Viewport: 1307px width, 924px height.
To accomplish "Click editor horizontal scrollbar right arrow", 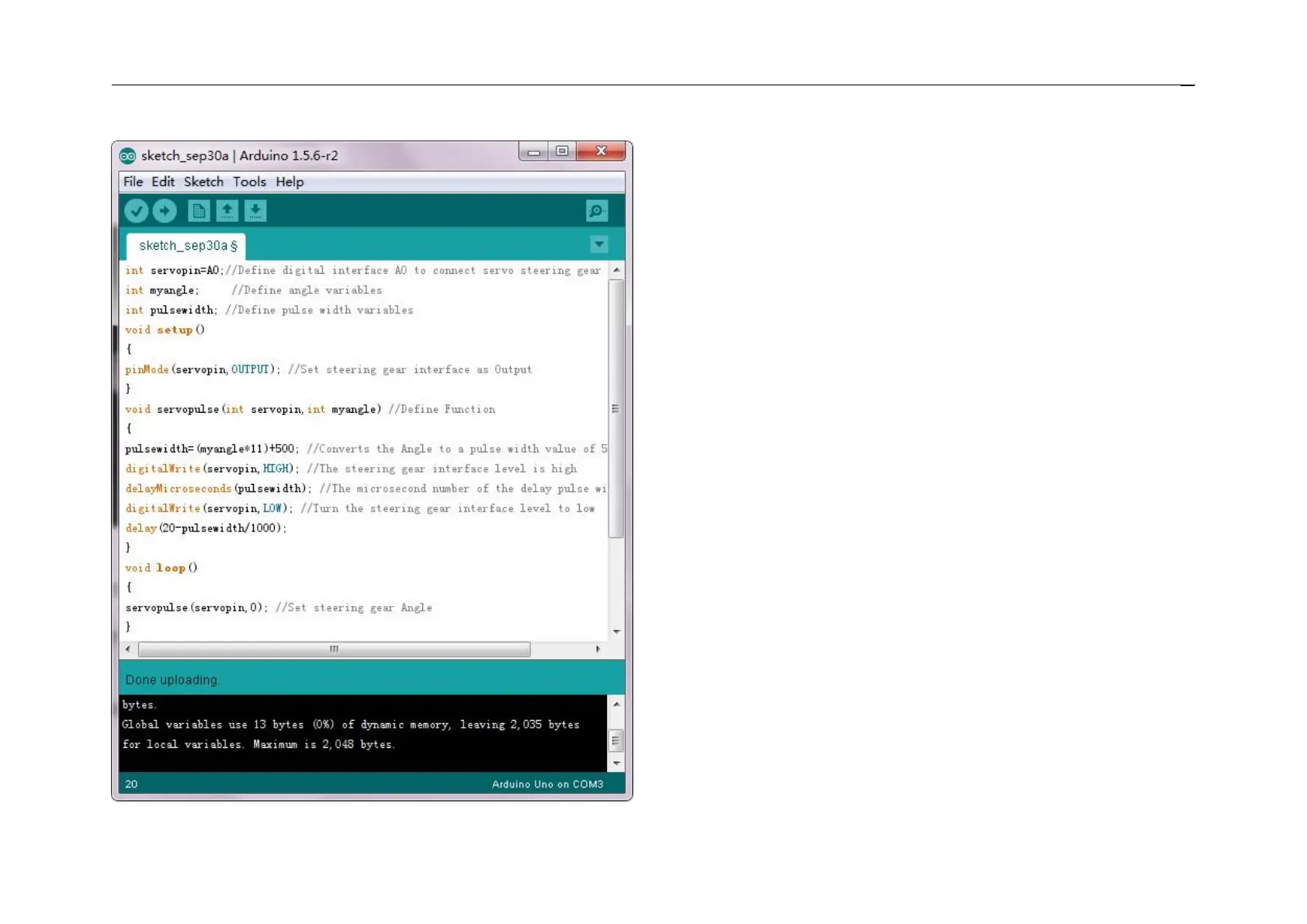I will click(598, 649).
